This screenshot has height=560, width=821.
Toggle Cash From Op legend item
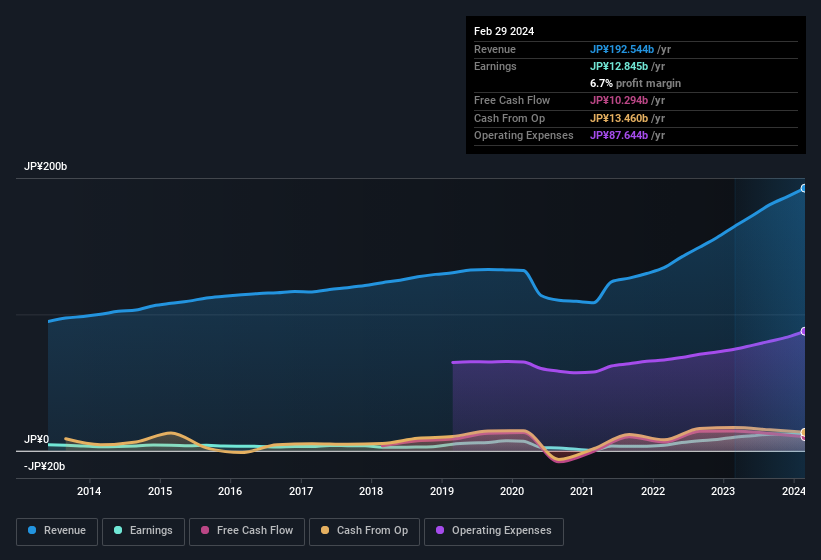(x=364, y=531)
